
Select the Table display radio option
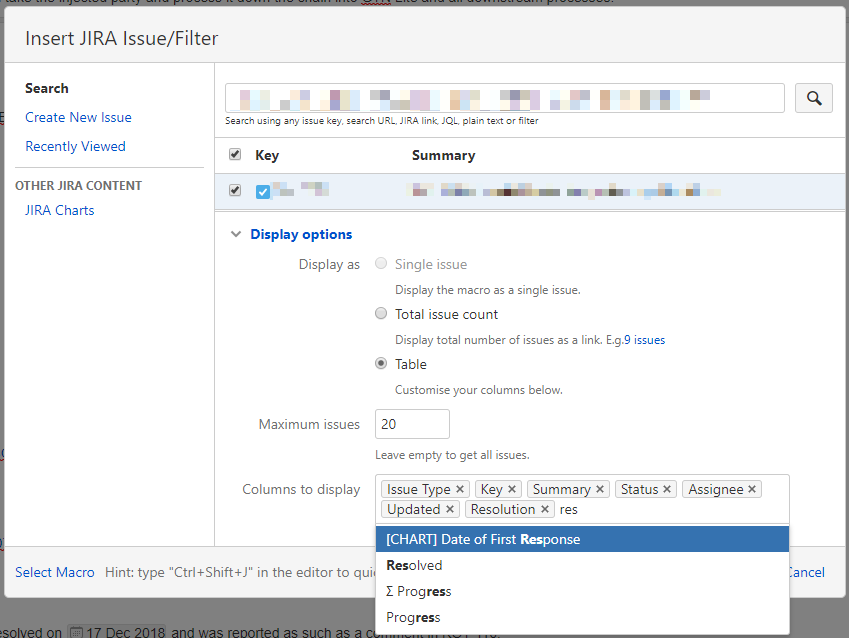coord(381,363)
